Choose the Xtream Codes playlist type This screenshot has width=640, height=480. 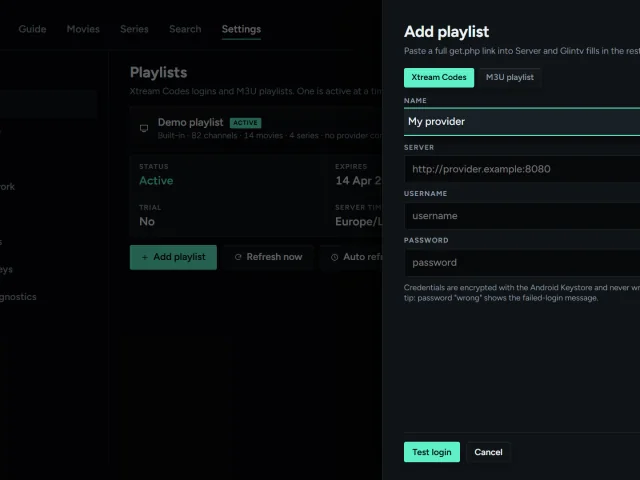pos(439,78)
